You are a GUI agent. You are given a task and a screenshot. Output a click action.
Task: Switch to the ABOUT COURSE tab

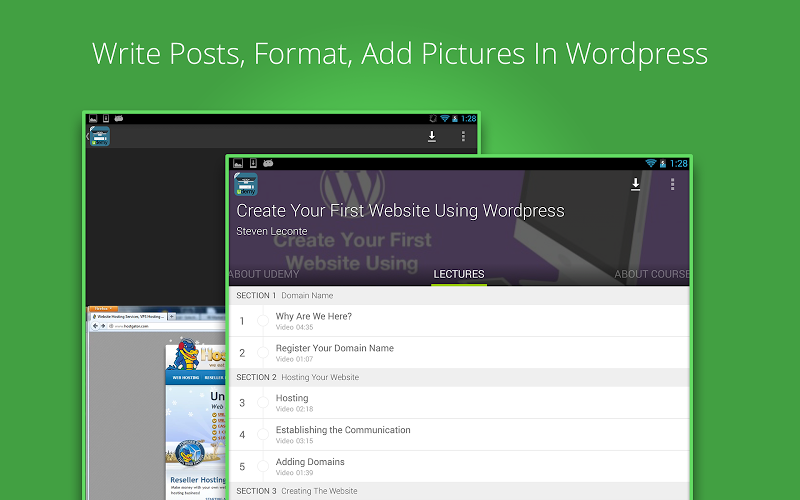click(x=652, y=274)
